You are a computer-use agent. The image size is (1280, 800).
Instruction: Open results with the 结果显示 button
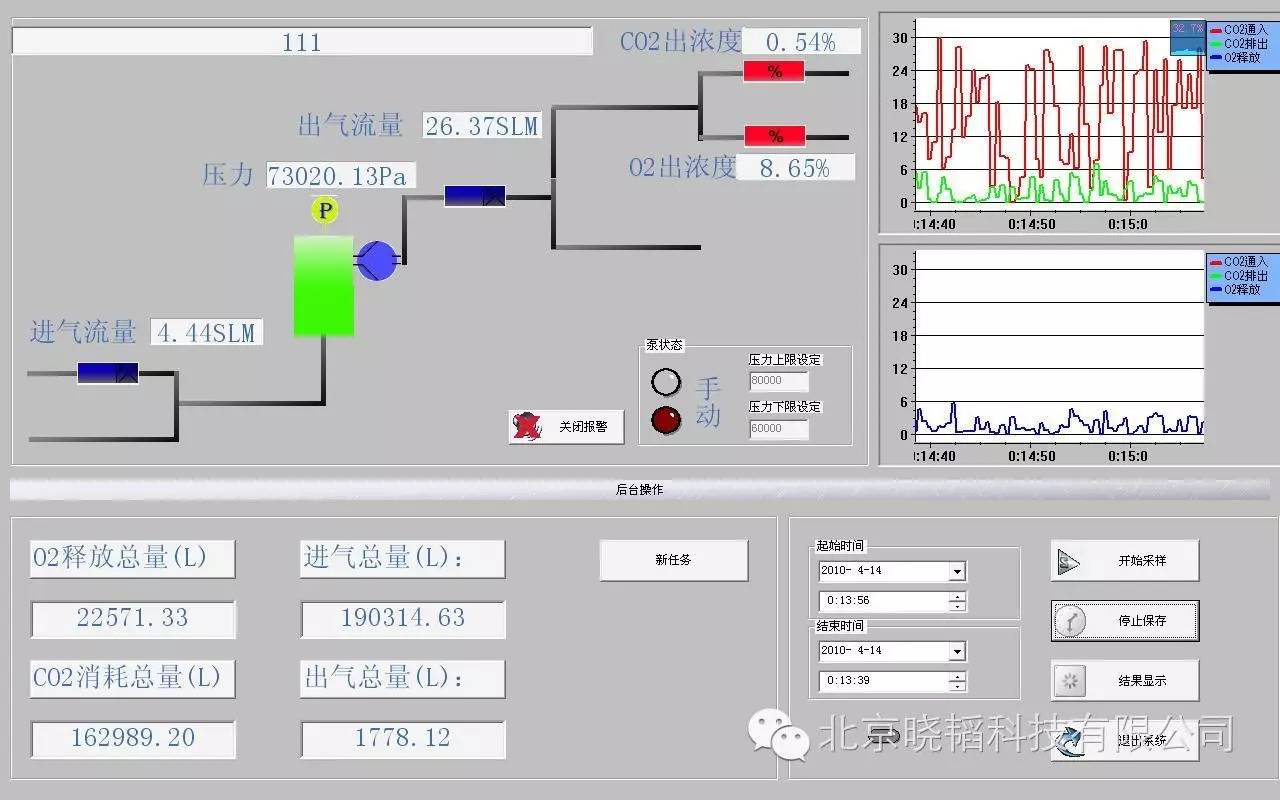pyautogui.click(x=1124, y=681)
